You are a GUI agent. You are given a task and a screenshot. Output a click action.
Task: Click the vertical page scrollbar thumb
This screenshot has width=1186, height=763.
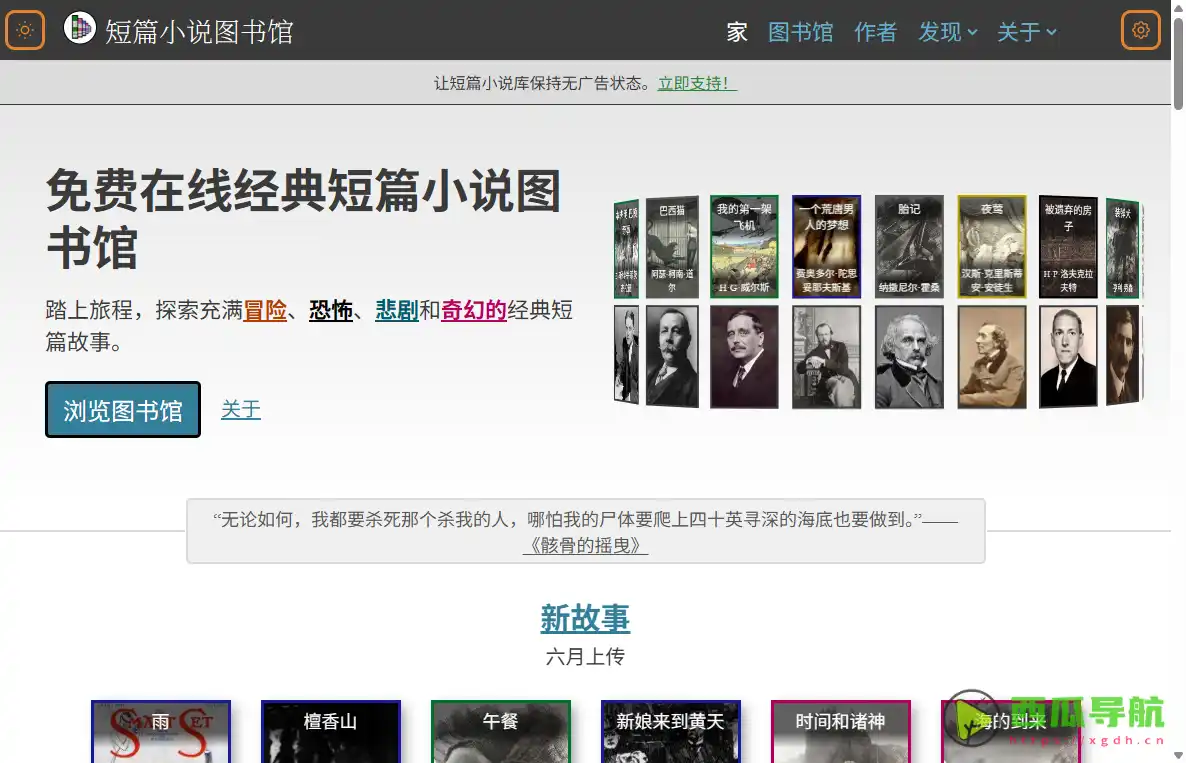click(x=1178, y=64)
